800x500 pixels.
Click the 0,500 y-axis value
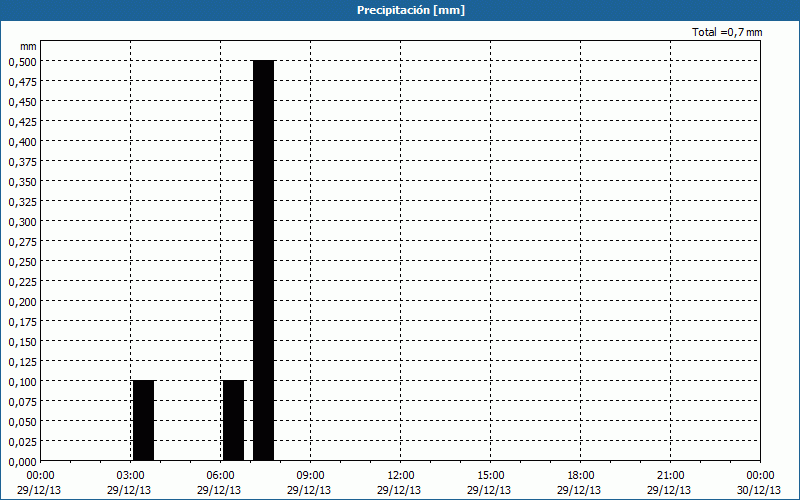click(23, 61)
